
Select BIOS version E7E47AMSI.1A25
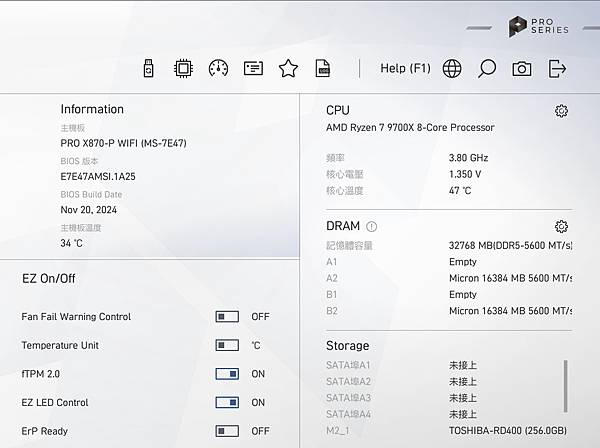tap(98, 176)
